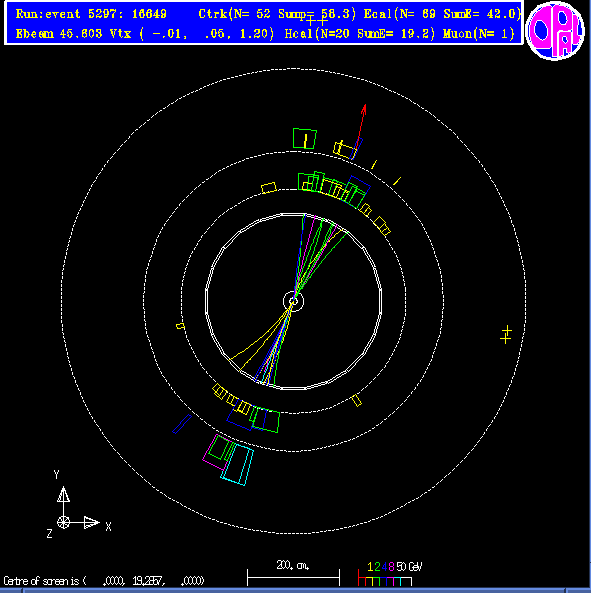Click the Hcal(N=20 SumE= 19.2) readout
The image size is (591, 593).
tap(360, 34)
